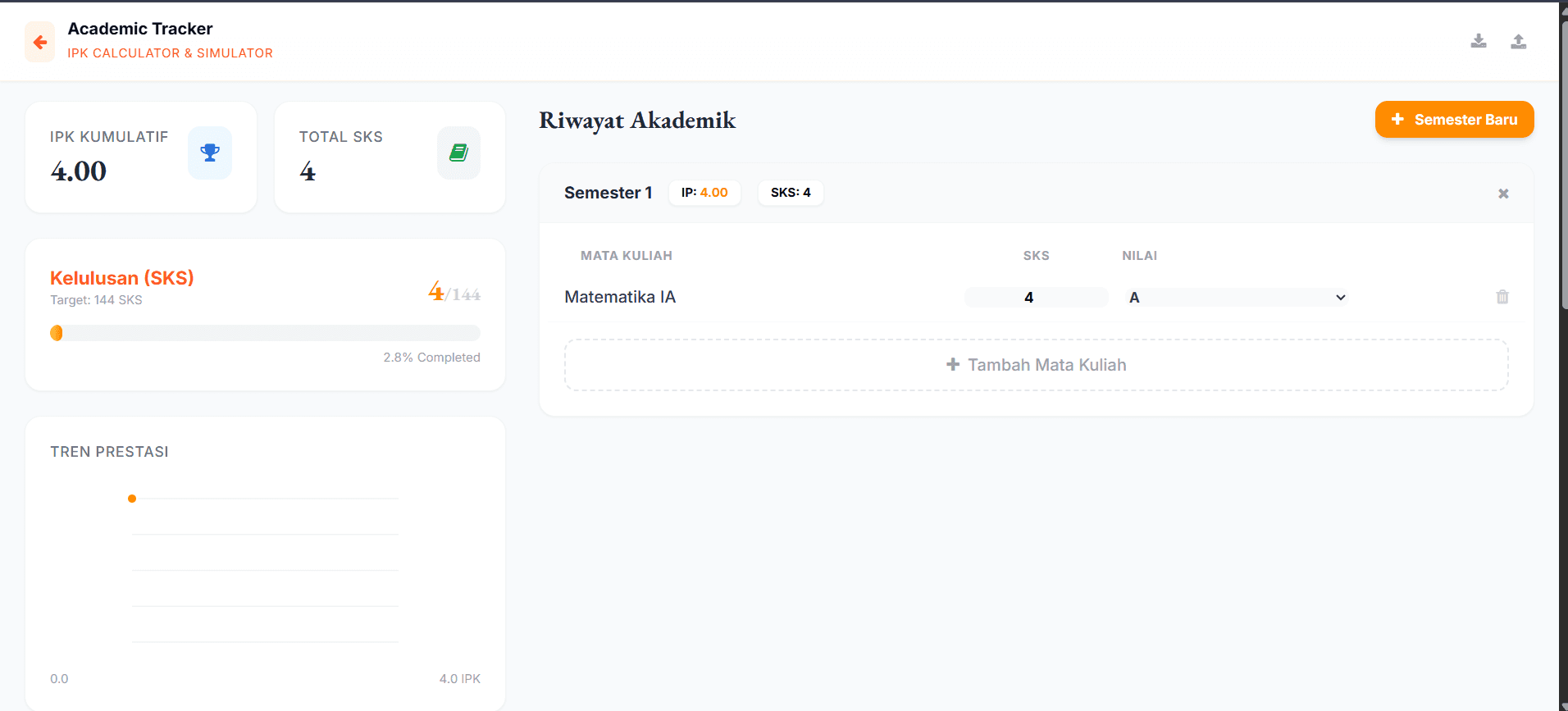The image size is (1568, 711).
Task: Click the Total SKS label
Action: 340,137
